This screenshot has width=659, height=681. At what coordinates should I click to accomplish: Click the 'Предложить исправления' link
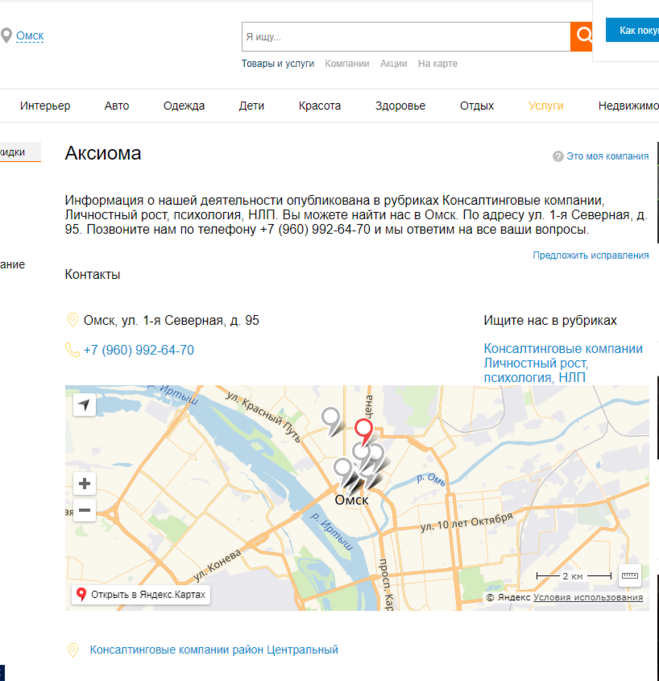point(590,255)
